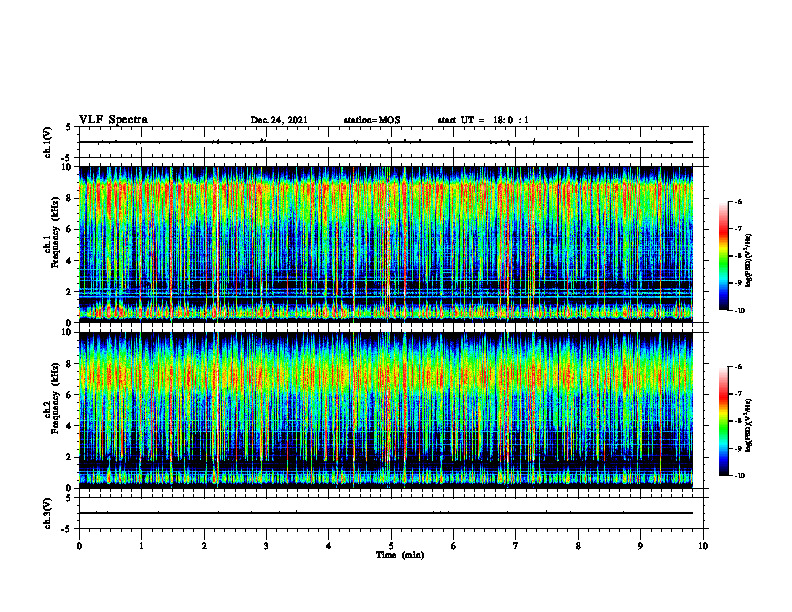Click the "5" tick on the time axis

click(x=391, y=546)
